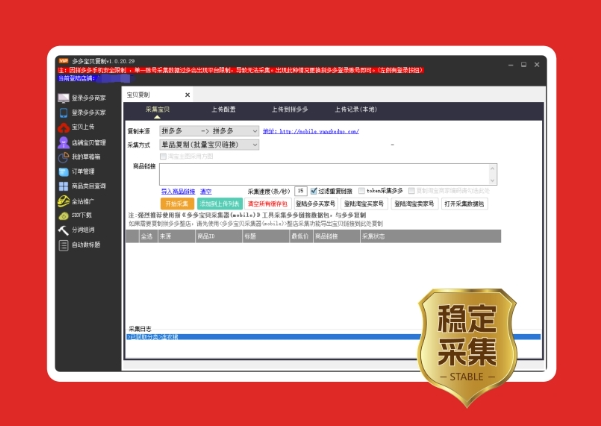This screenshot has width=601, height=426.
Task: Click the document list icon 自动做标题
Action: click(x=63, y=245)
